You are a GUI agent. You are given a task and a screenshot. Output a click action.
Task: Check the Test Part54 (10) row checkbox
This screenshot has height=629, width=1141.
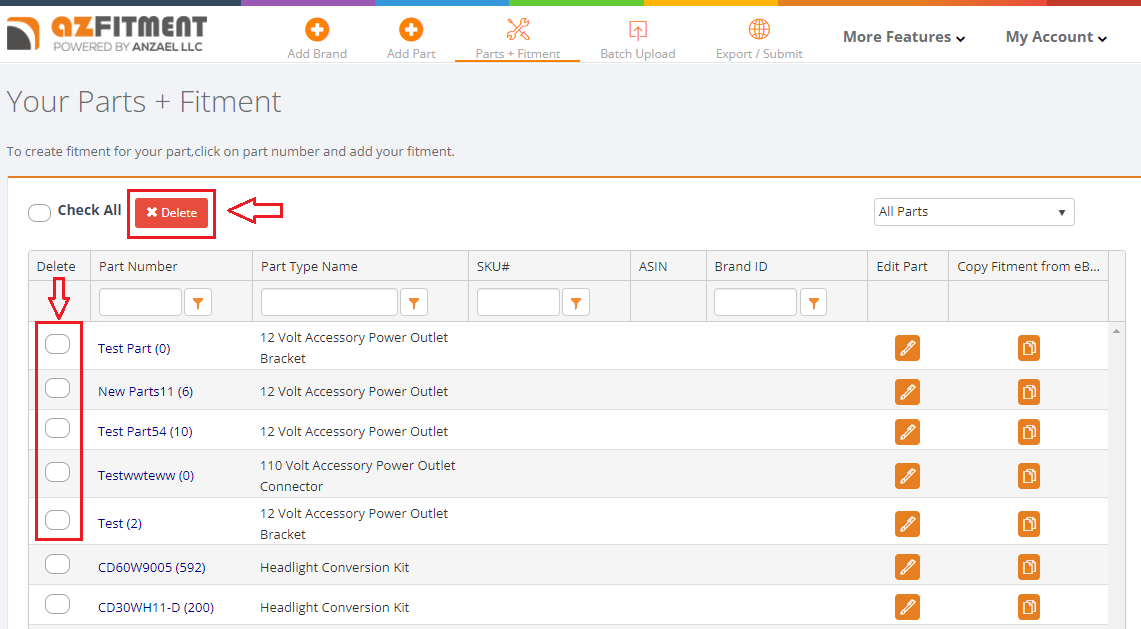[57, 428]
